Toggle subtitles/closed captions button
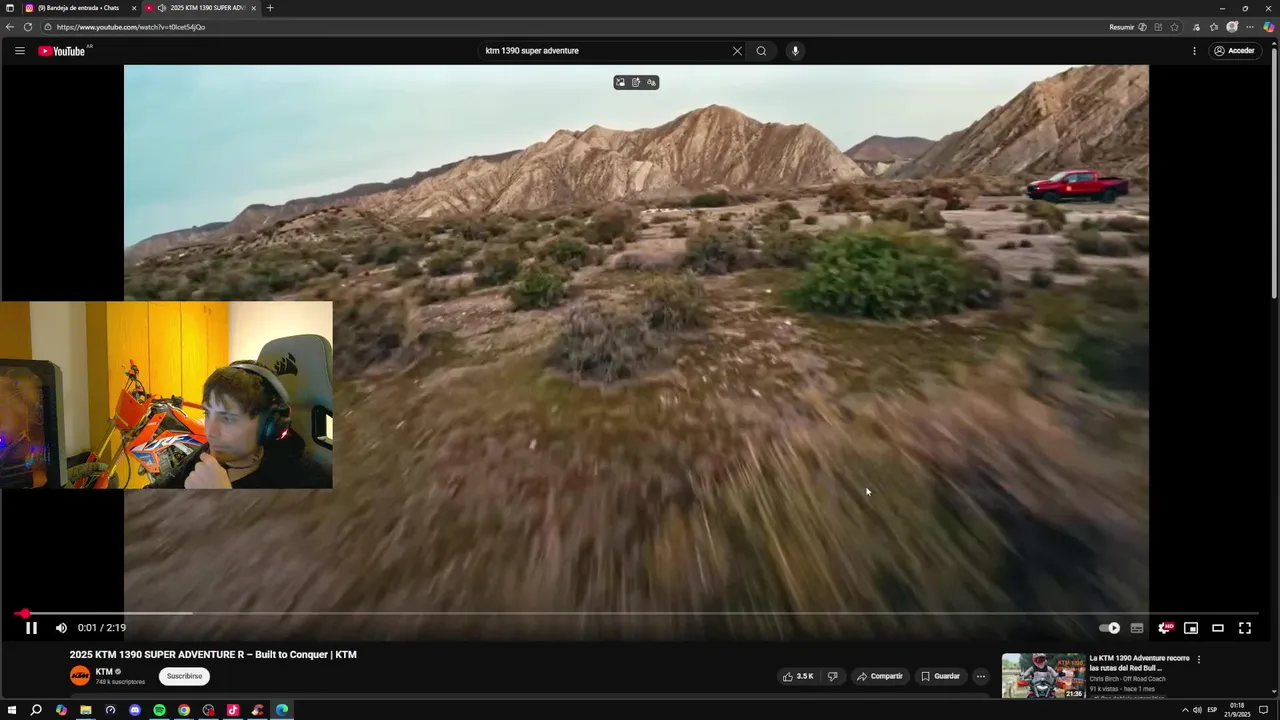 click(x=1137, y=628)
